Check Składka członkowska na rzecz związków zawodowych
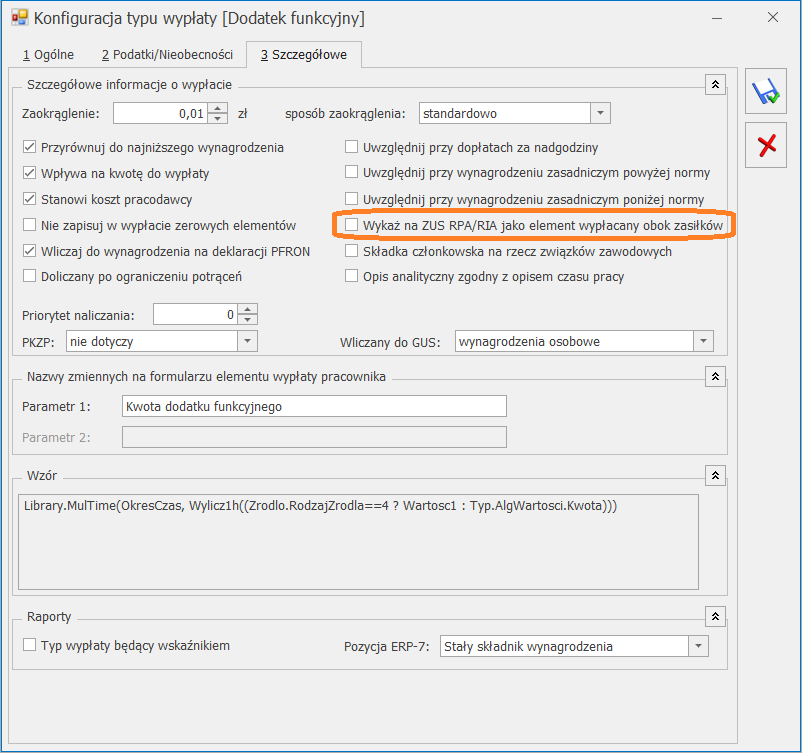Screen dimensions: 802x753 (351, 251)
